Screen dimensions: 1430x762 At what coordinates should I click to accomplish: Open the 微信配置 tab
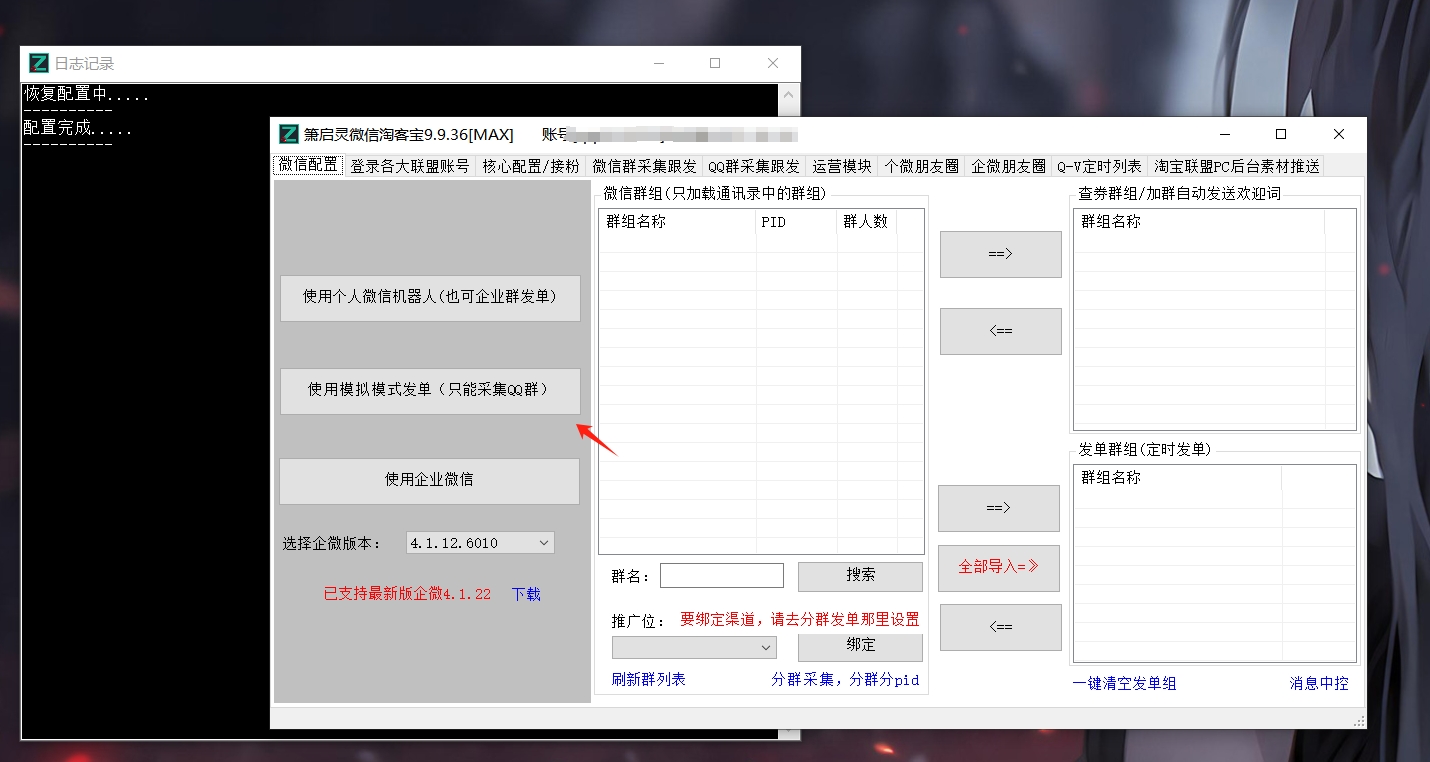click(308, 166)
